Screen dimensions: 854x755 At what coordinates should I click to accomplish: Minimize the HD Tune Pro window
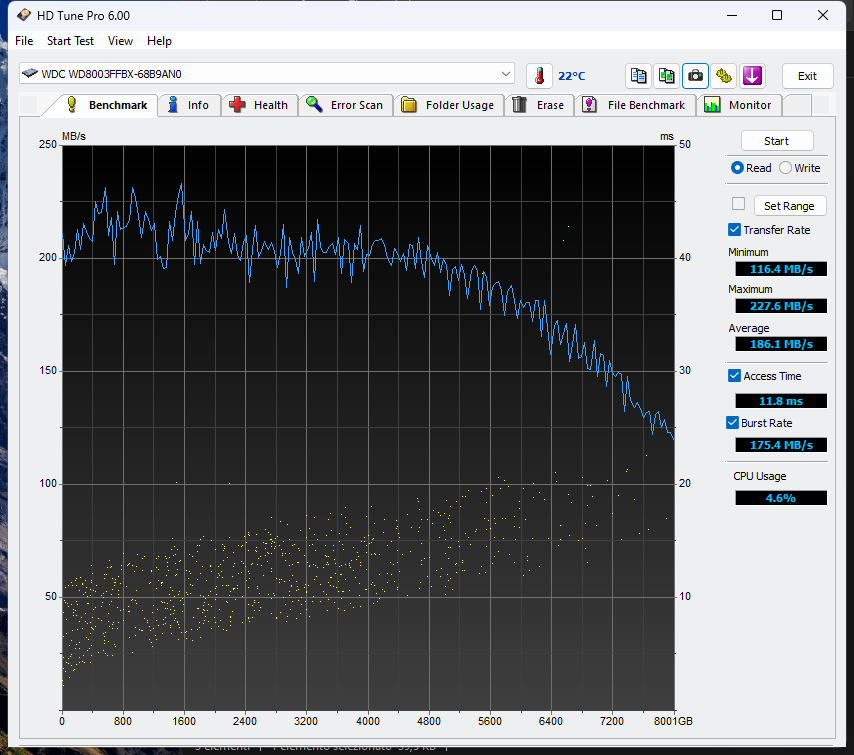click(x=732, y=15)
